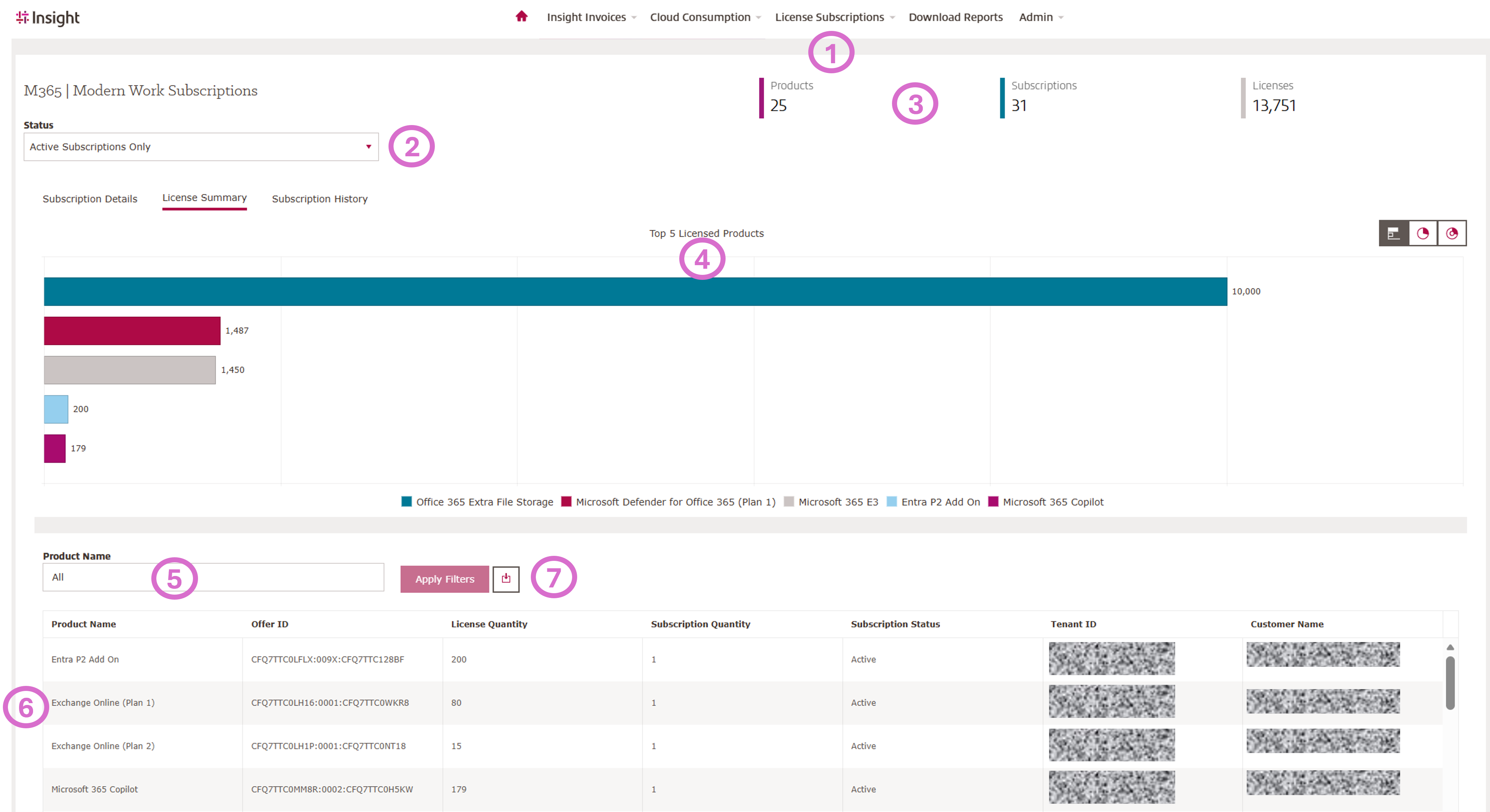Image resolution: width=1490 pixels, height=812 pixels.
Task: Click the Apply Filters button
Action: click(x=445, y=579)
